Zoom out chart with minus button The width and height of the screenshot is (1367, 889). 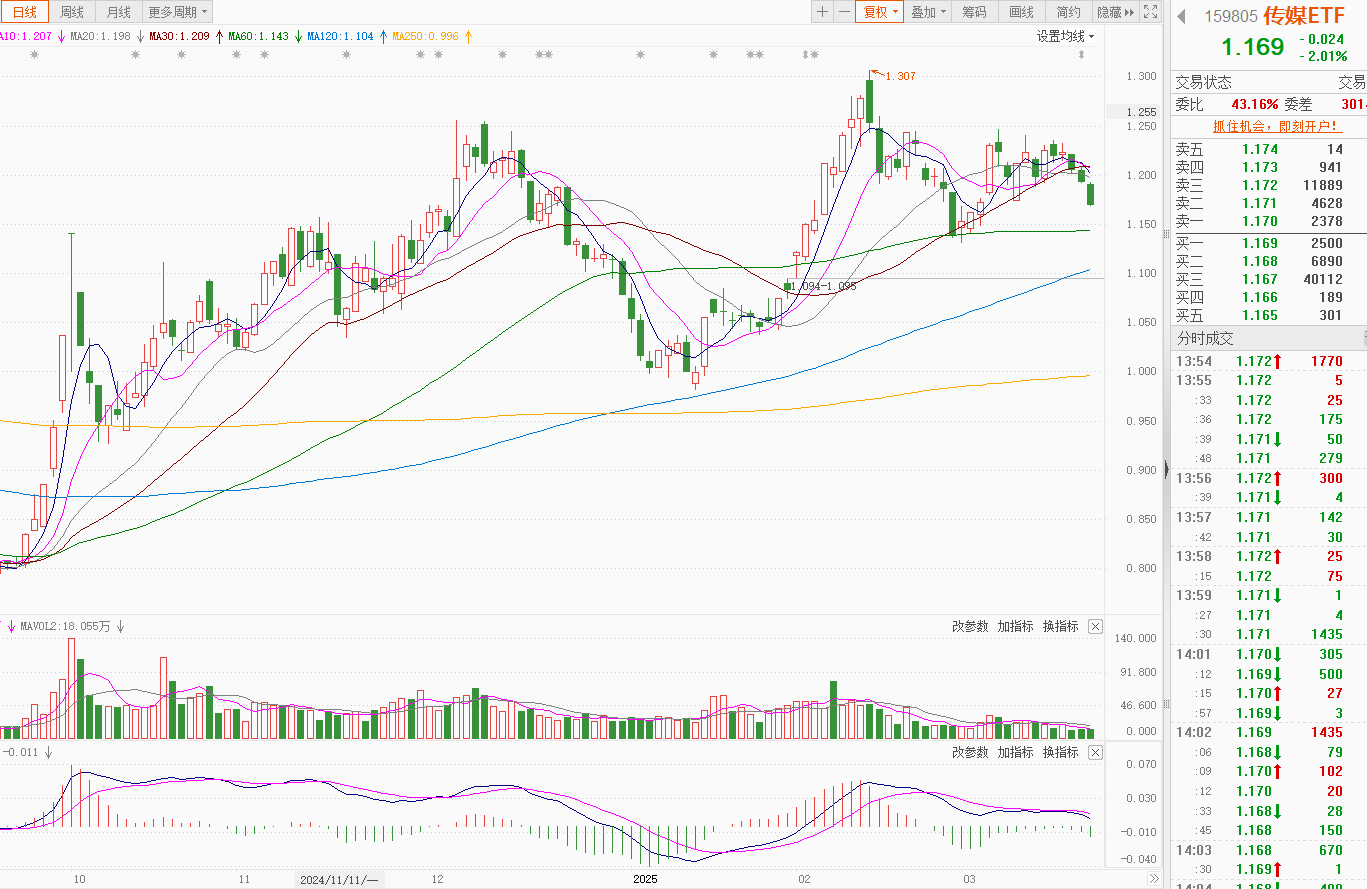point(844,12)
